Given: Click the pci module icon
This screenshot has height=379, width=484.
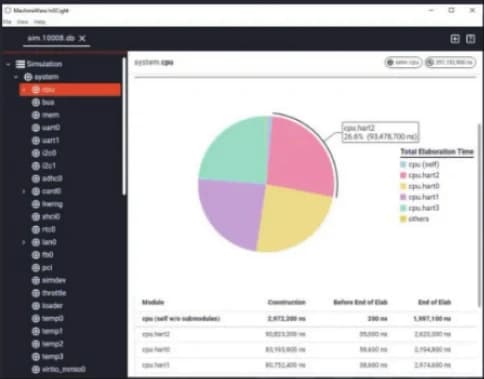Looking at the screenshot, I should (x=36, y=268).
